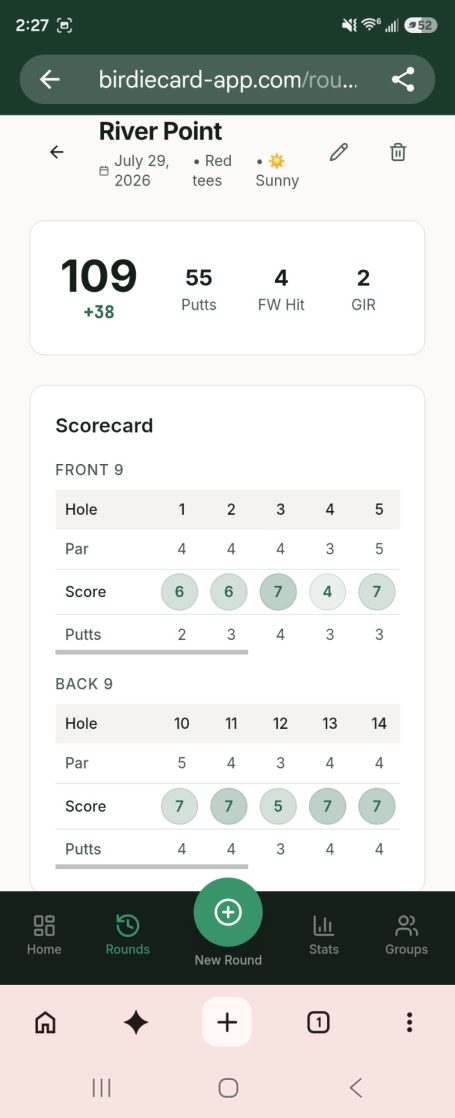This screenshot has height=1118, width=455.
Task: Tap the Back 9 horizontal scrollbar
Action: (x=152, y=866)
